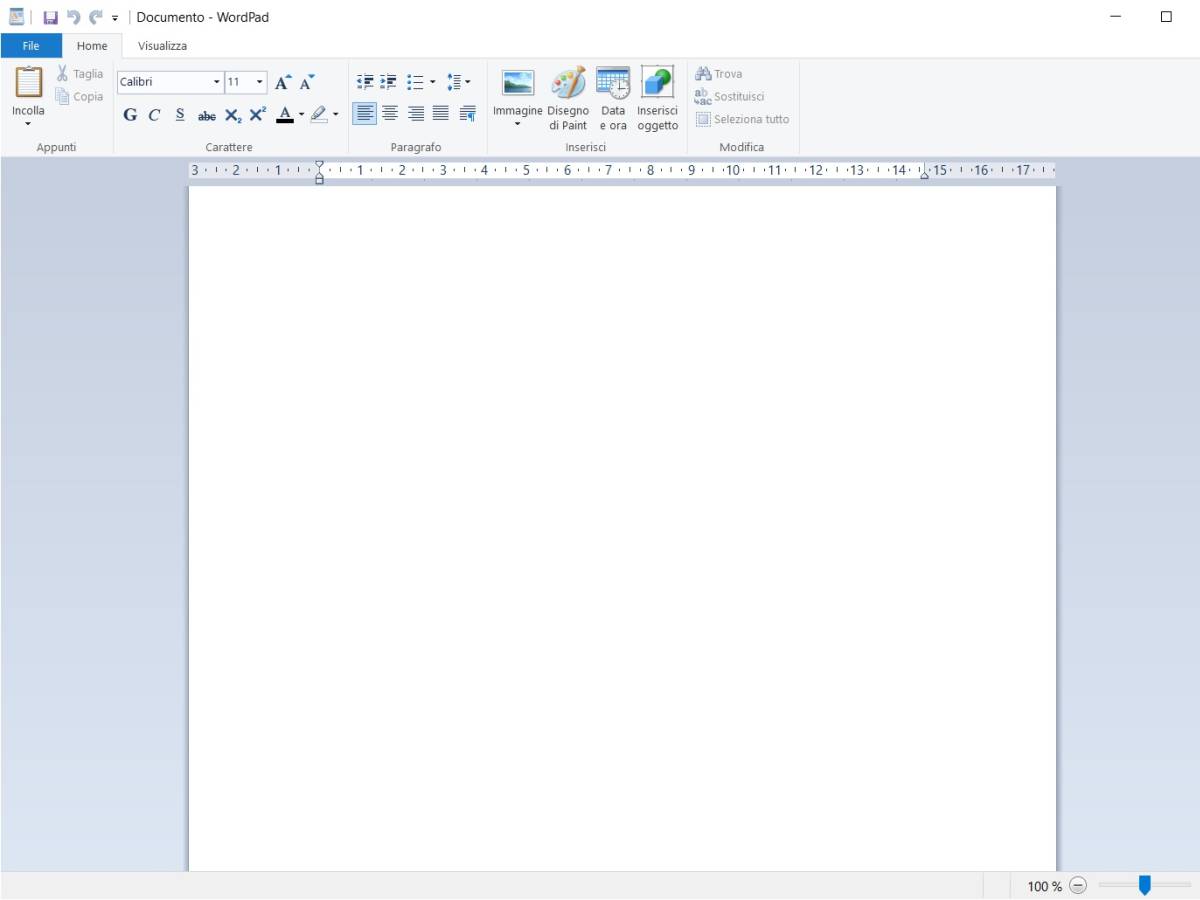The width and height of the screenshot is (1200, 900).
Task: Click the zoom slider handle
Action: [x=1145, y=885]
